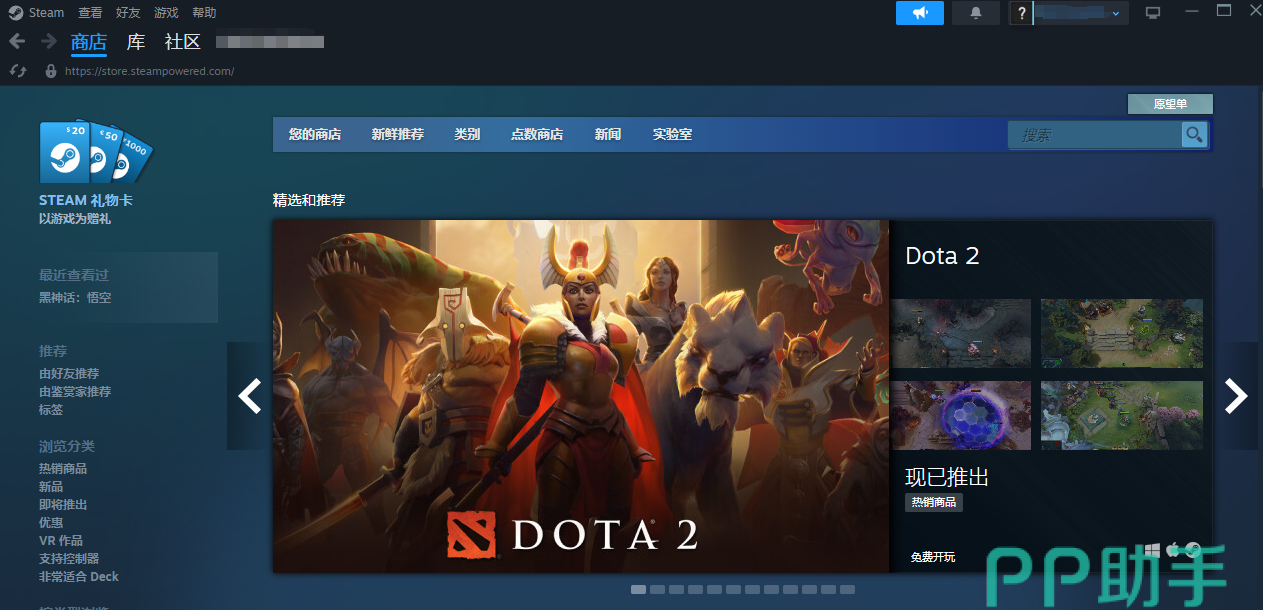Image resolution: width=1263 pixels, height=610 pixels.
Task: Open the 查看 menu in the menu bar
Action: [90, 13]
